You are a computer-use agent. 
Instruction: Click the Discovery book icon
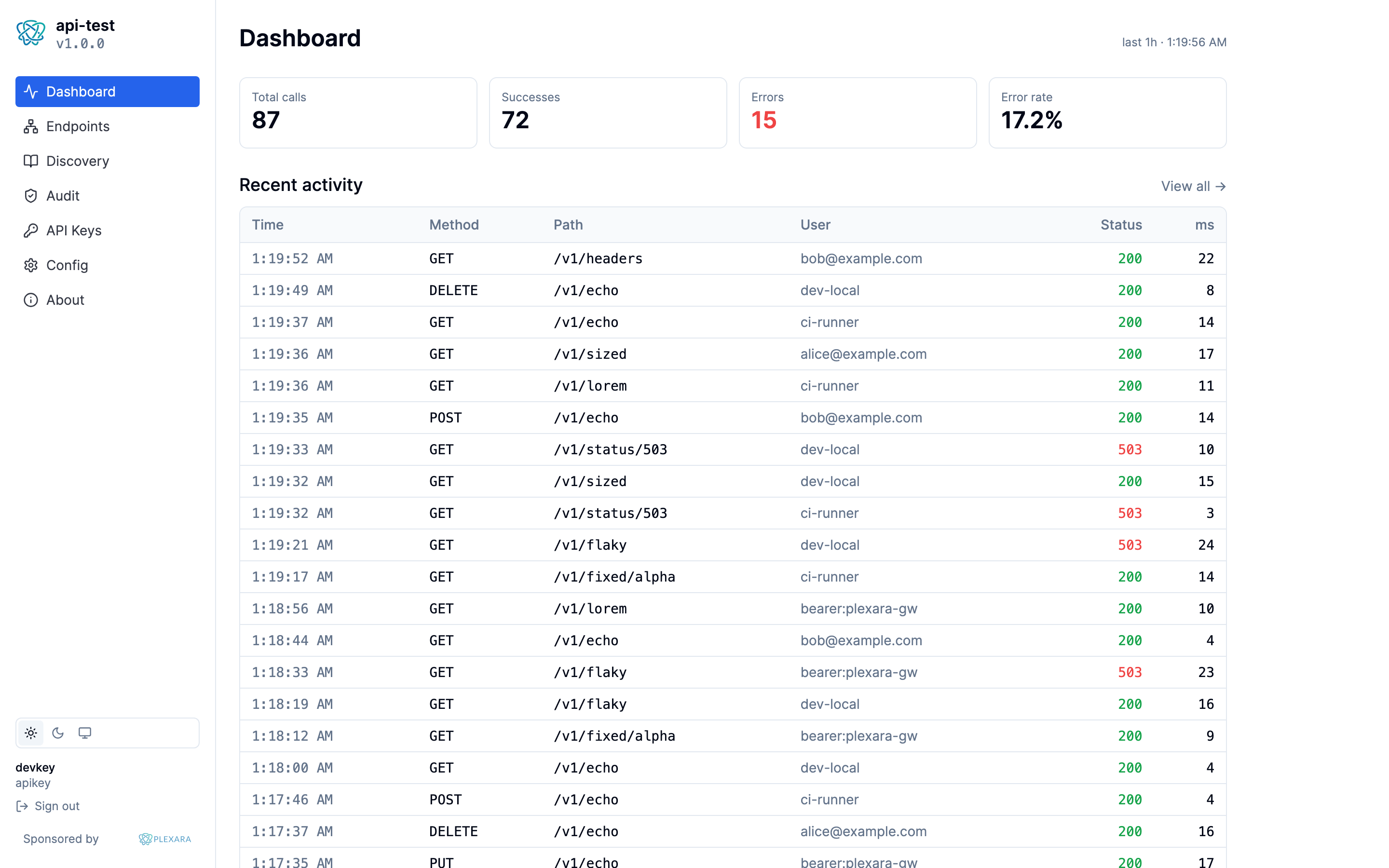click(31, 161)
